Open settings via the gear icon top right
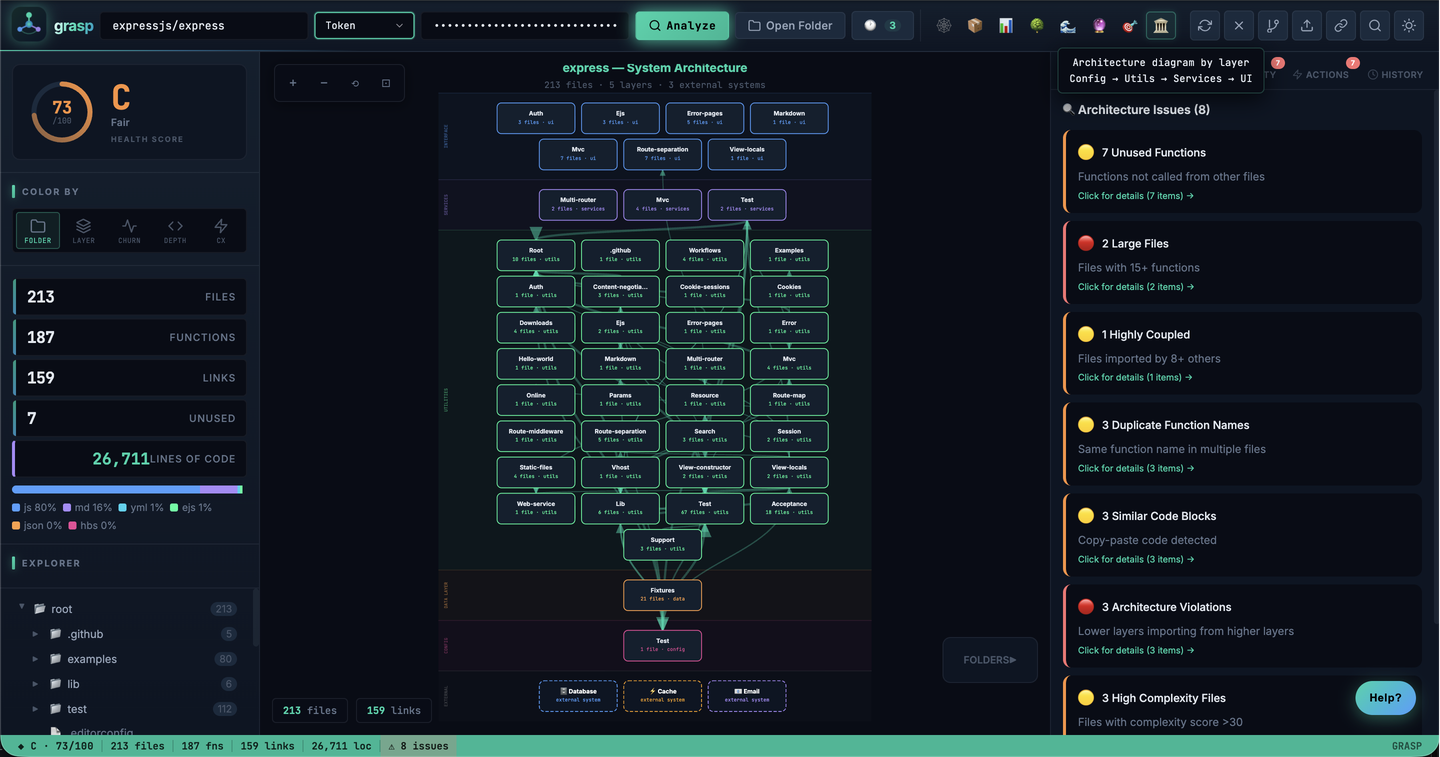1440x757 pixels. point(1408,25)
